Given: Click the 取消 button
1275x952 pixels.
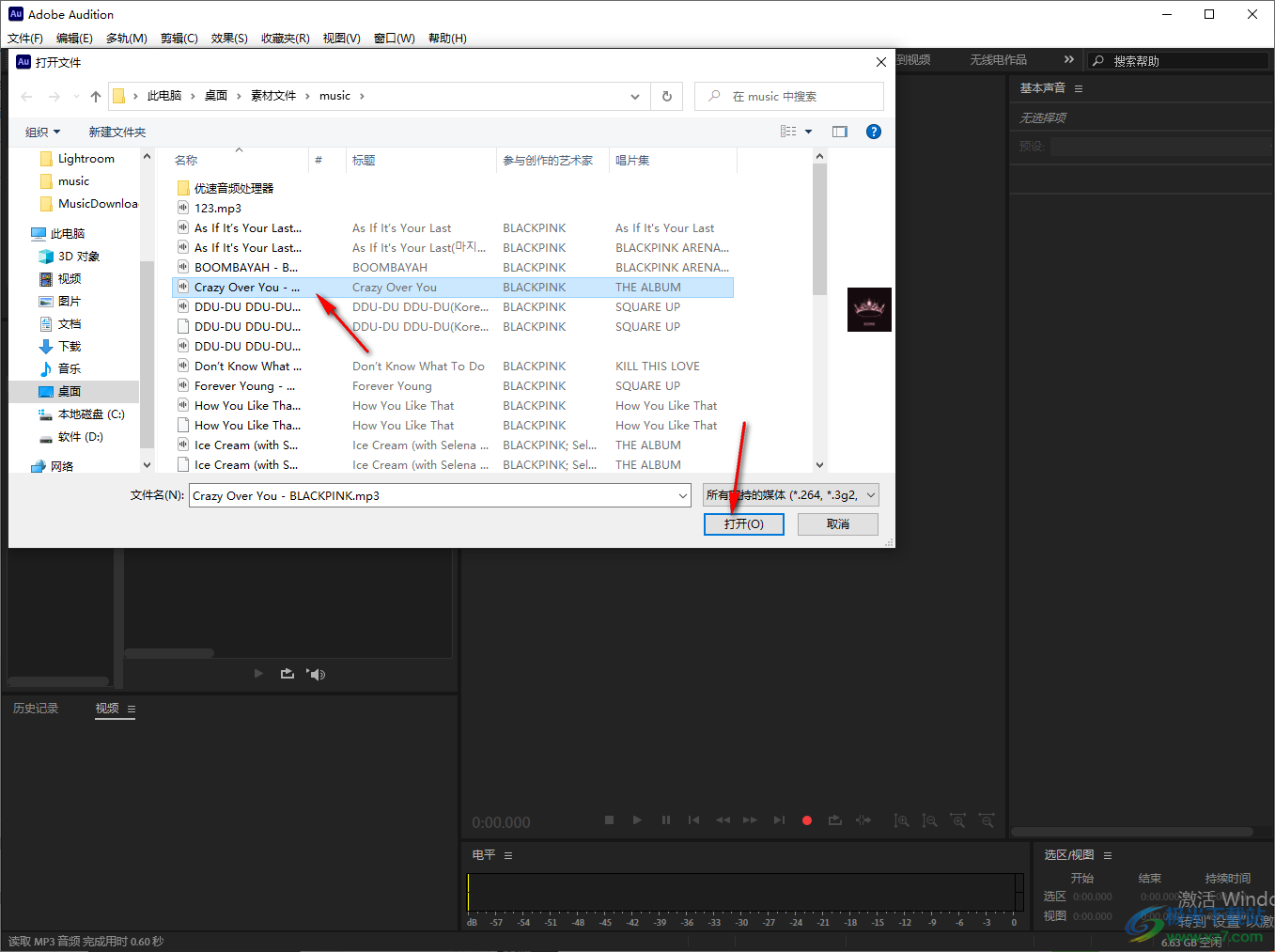Looking at the screenshot, I should [x=838, y=524].
